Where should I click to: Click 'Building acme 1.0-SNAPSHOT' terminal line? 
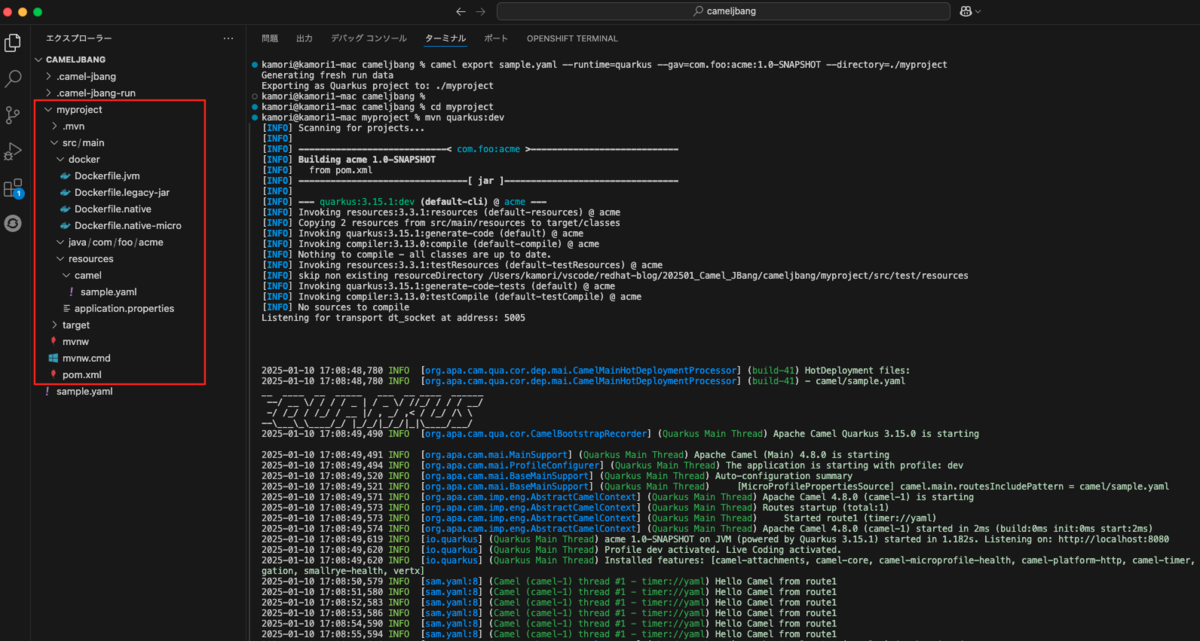pyautogui.click(x=366, y=159)
